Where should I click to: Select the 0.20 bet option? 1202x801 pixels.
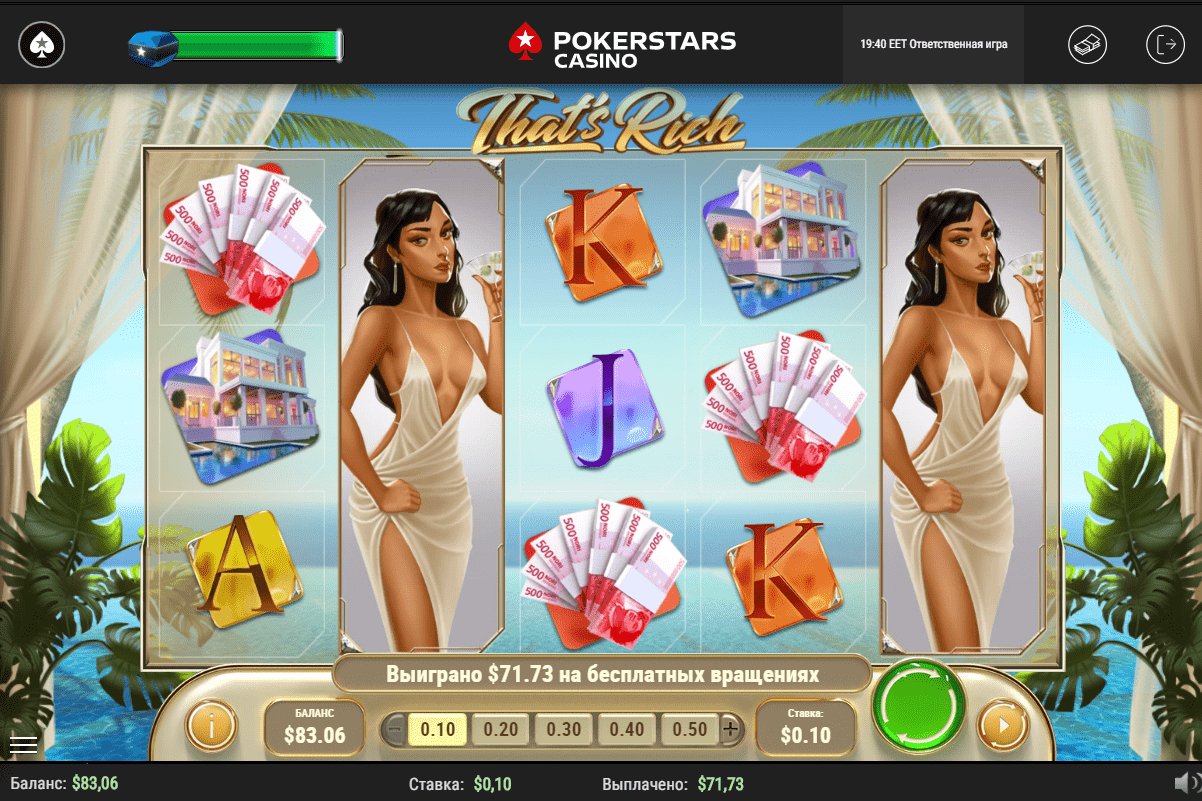tap(501, 729)
